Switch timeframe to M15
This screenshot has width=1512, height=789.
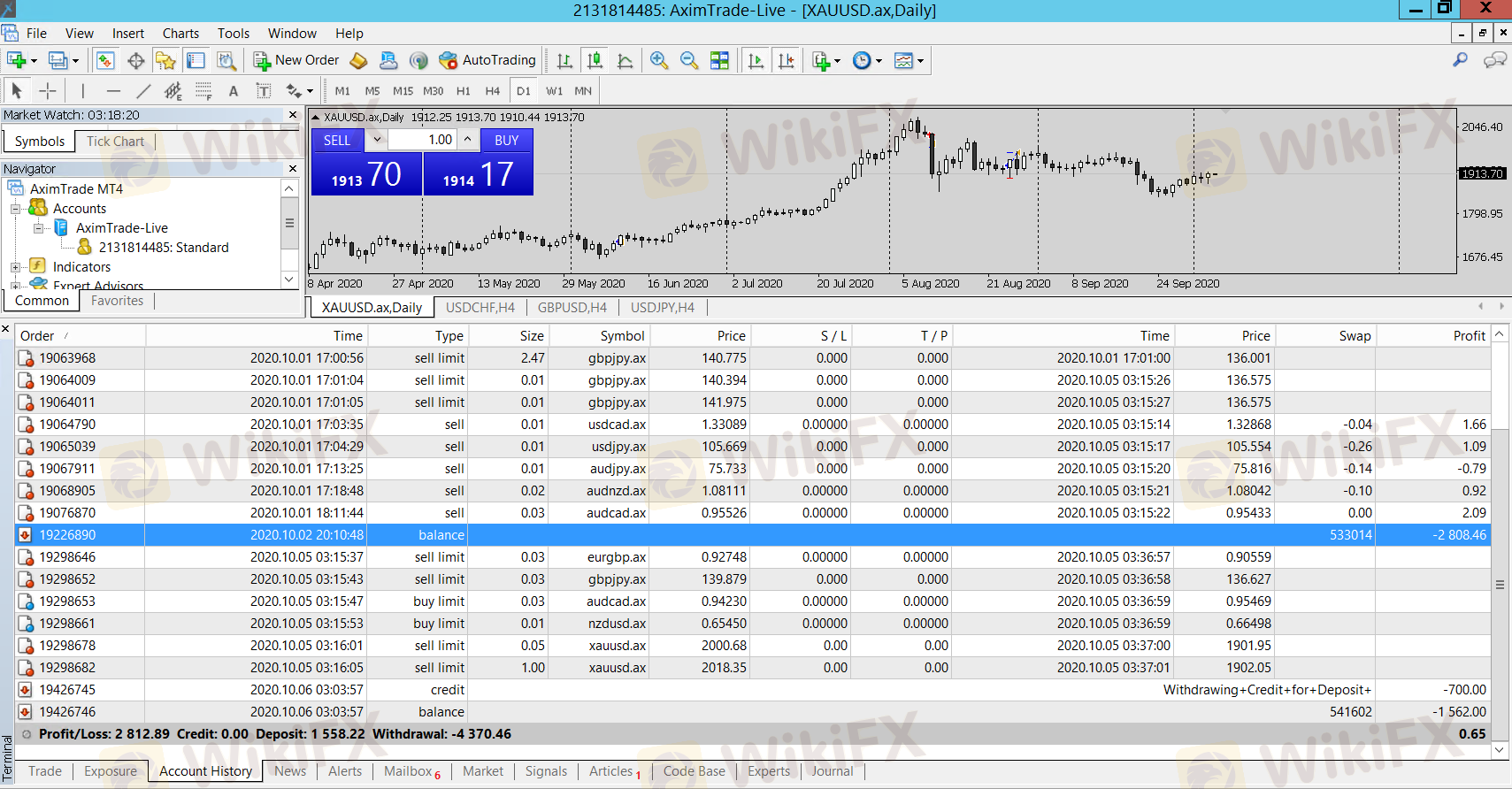click(x=403, y=90)
